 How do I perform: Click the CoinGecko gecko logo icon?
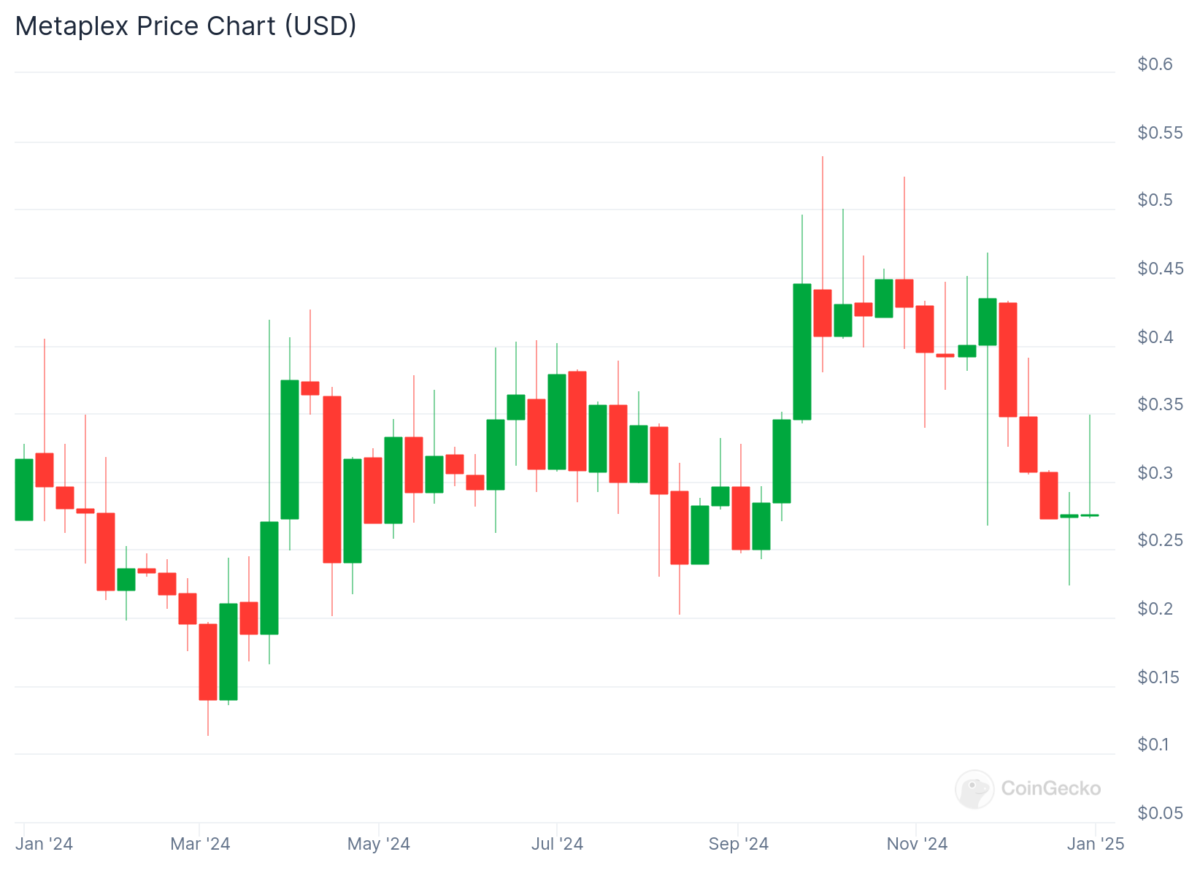point(973,788)
